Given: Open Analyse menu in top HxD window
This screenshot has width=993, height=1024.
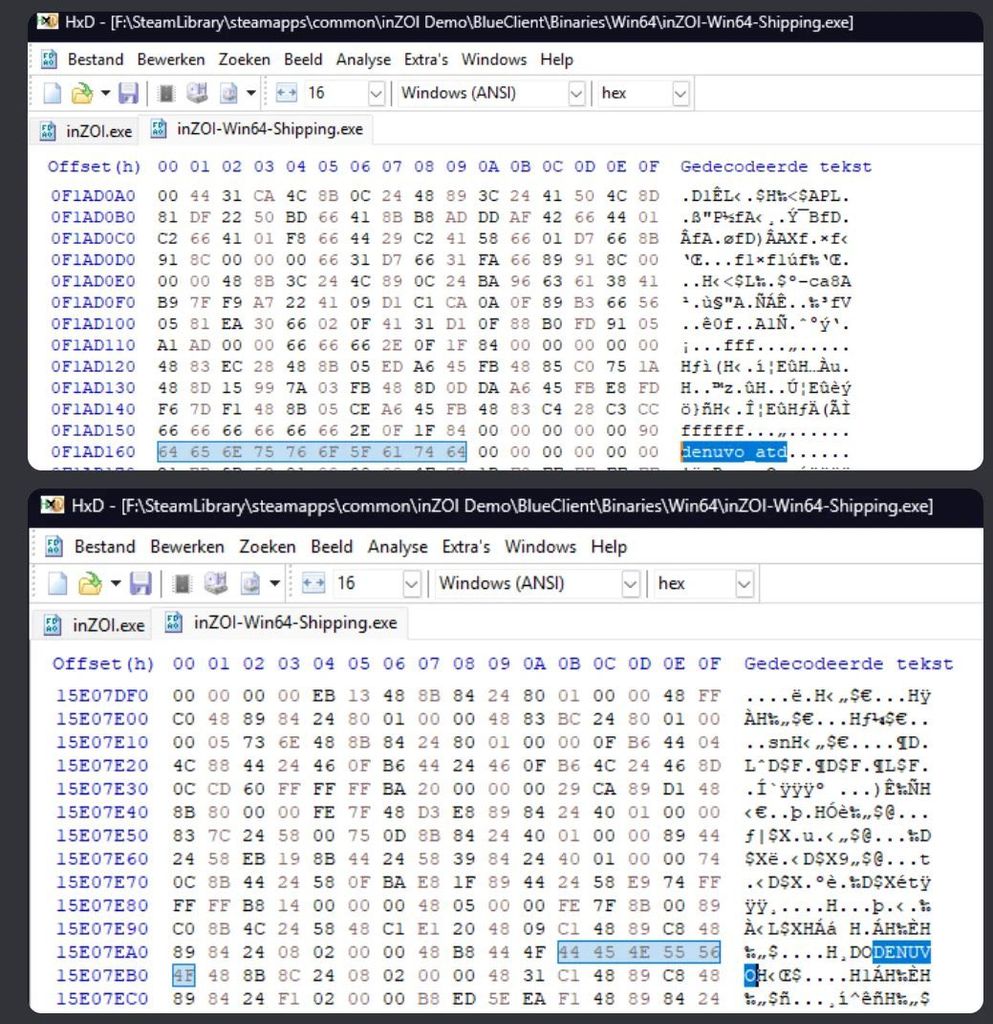Looking at the screenshot, I should tap(363, 59).
